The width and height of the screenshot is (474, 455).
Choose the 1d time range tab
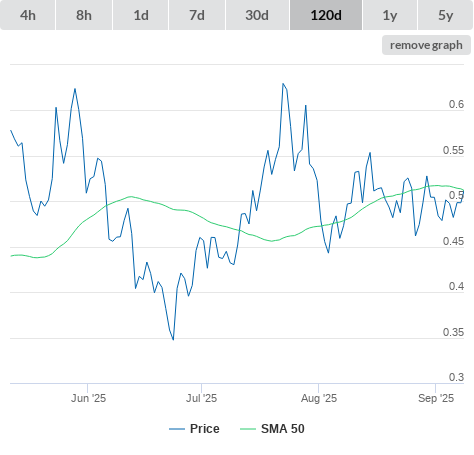141,15
